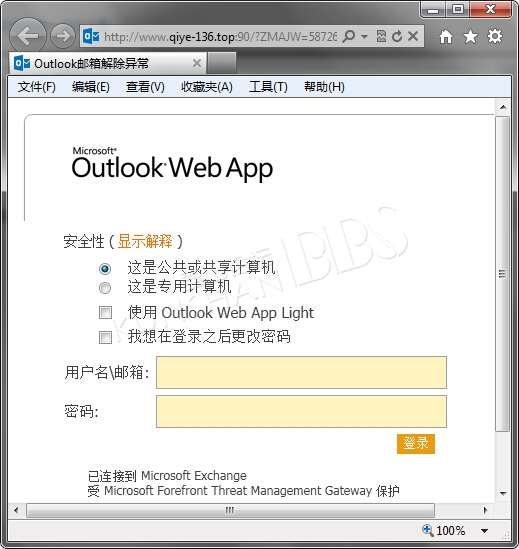This screenshot has width=519, height=549.
Task: Select 这是专用计算机 radio option
Action: pos(105,288)
